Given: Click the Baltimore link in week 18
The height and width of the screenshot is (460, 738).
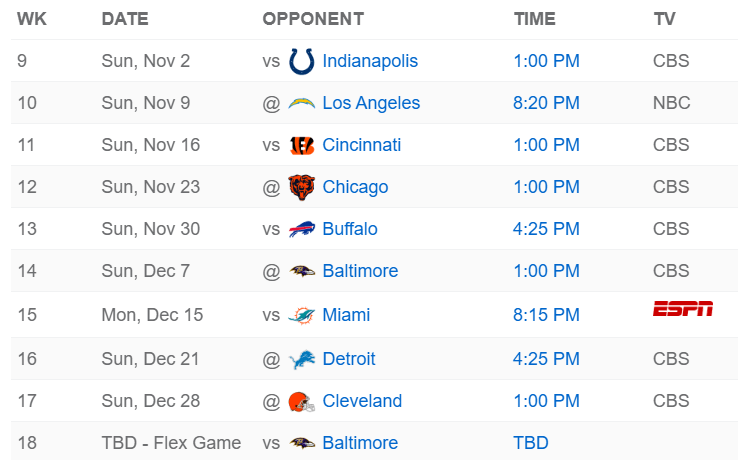Looking at the screenshot, I should point(360,443).
